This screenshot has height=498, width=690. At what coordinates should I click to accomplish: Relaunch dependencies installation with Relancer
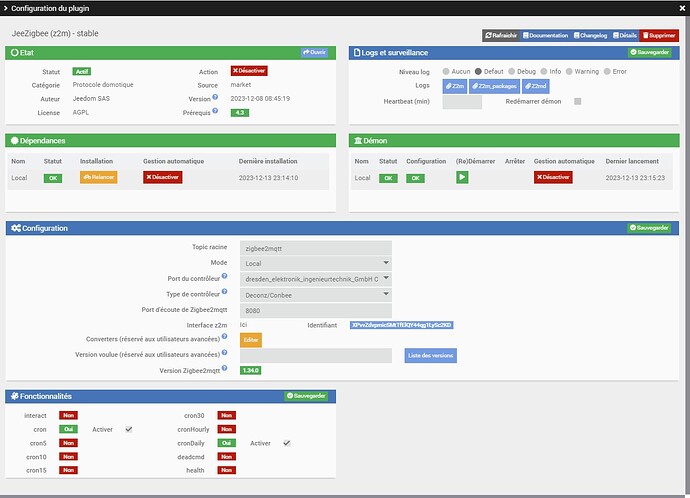(99, 177)
